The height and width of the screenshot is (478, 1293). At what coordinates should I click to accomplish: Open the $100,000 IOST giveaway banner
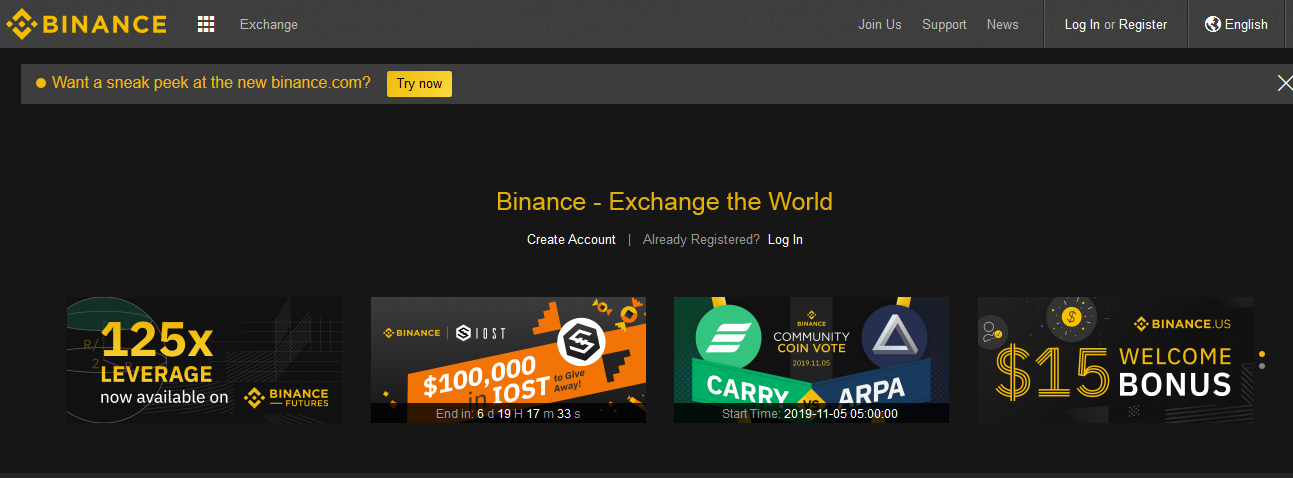(508, 360)
